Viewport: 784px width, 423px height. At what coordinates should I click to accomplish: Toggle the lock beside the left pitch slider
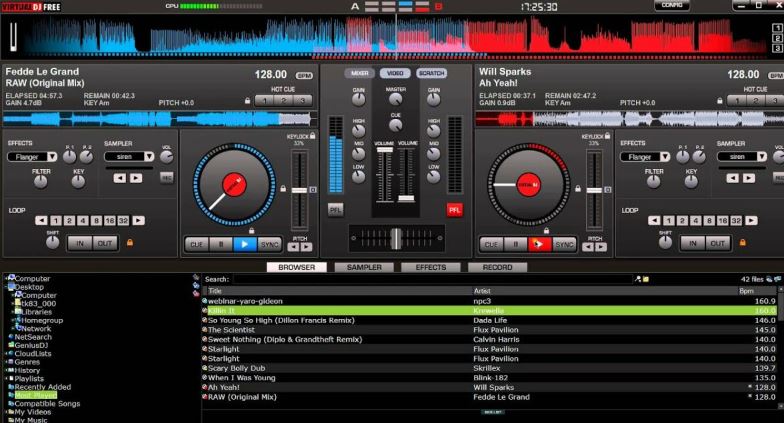[283, 188]
